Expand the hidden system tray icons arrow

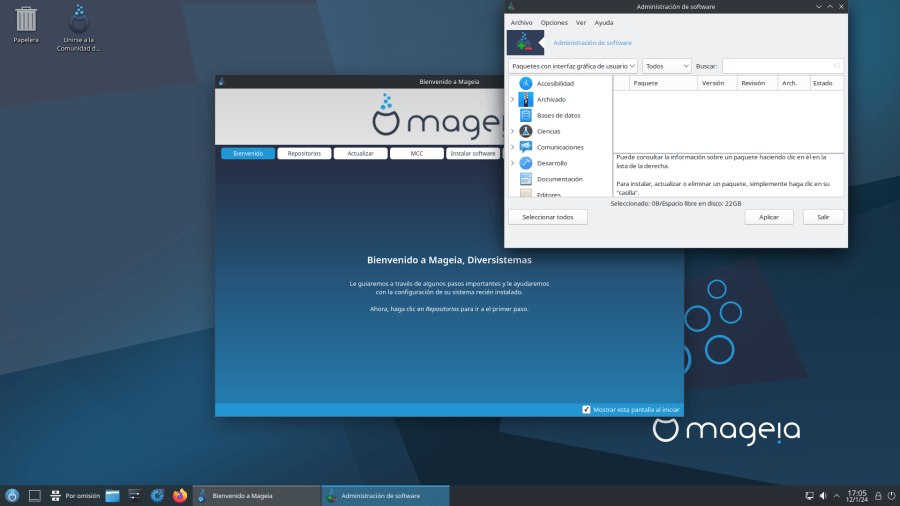[837, 495]
